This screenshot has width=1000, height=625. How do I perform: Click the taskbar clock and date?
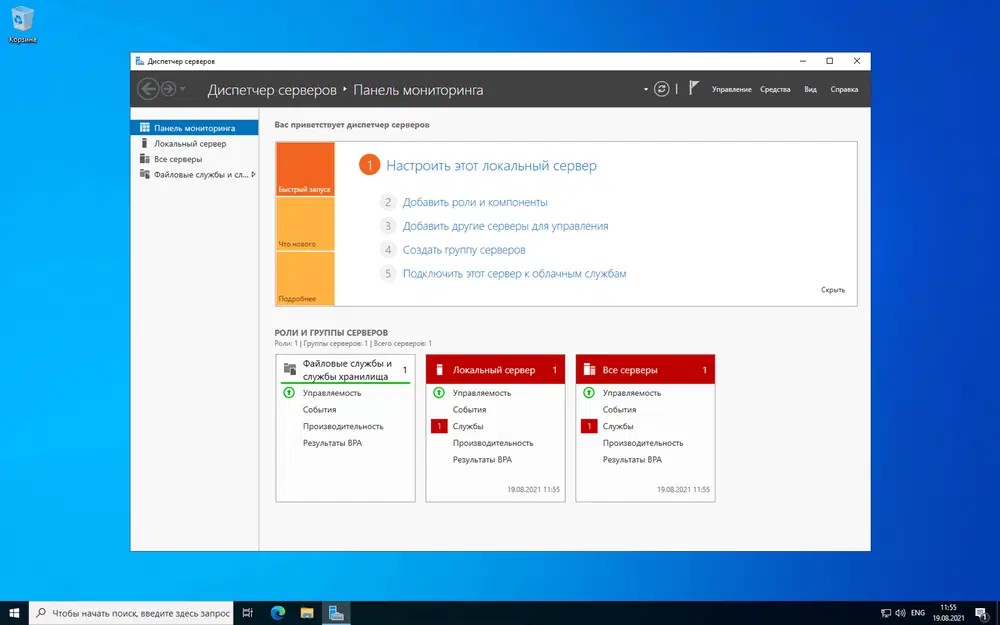[x=948, y=613]
